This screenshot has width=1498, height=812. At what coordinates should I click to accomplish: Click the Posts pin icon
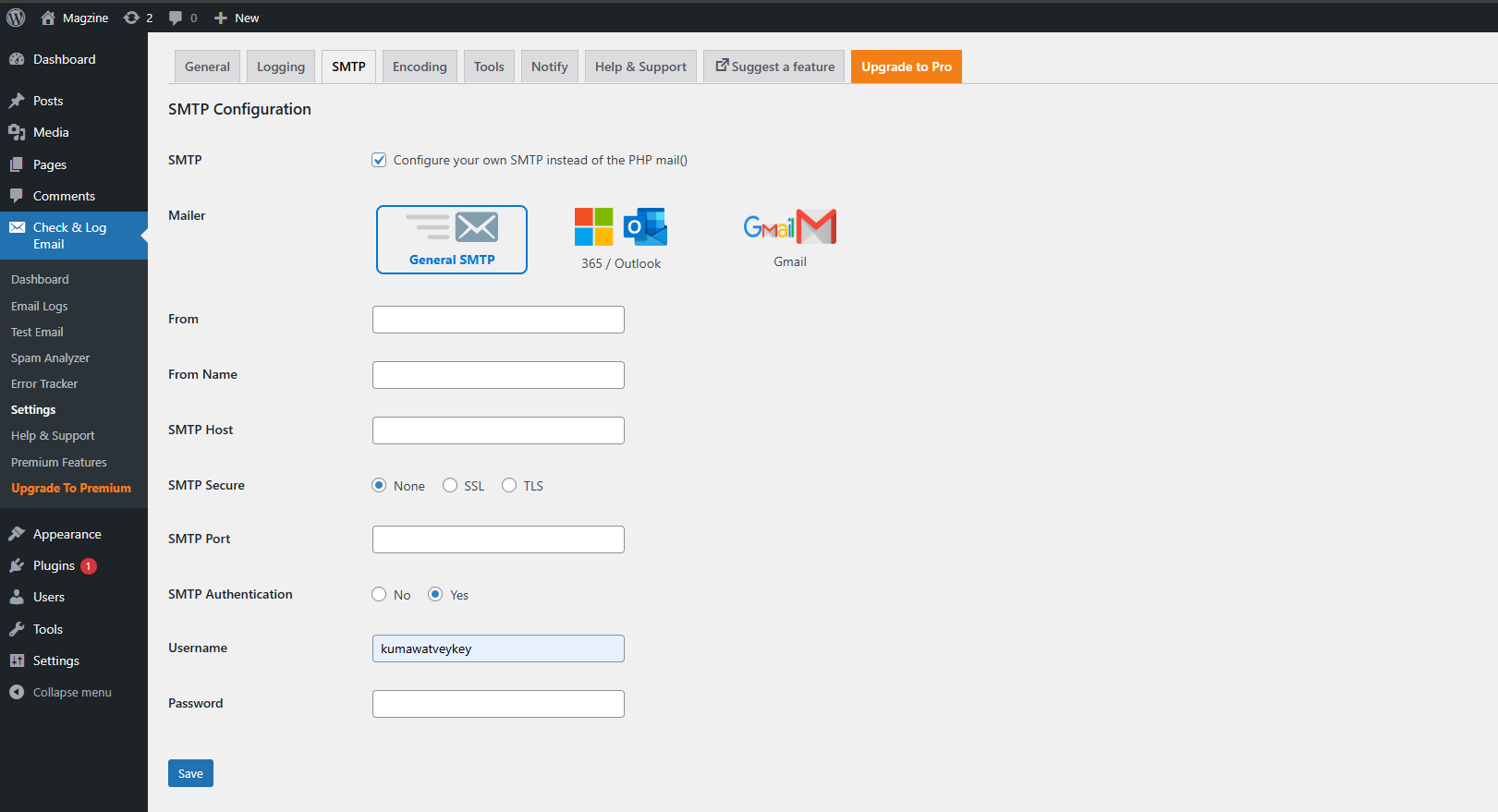click(17, 101)
